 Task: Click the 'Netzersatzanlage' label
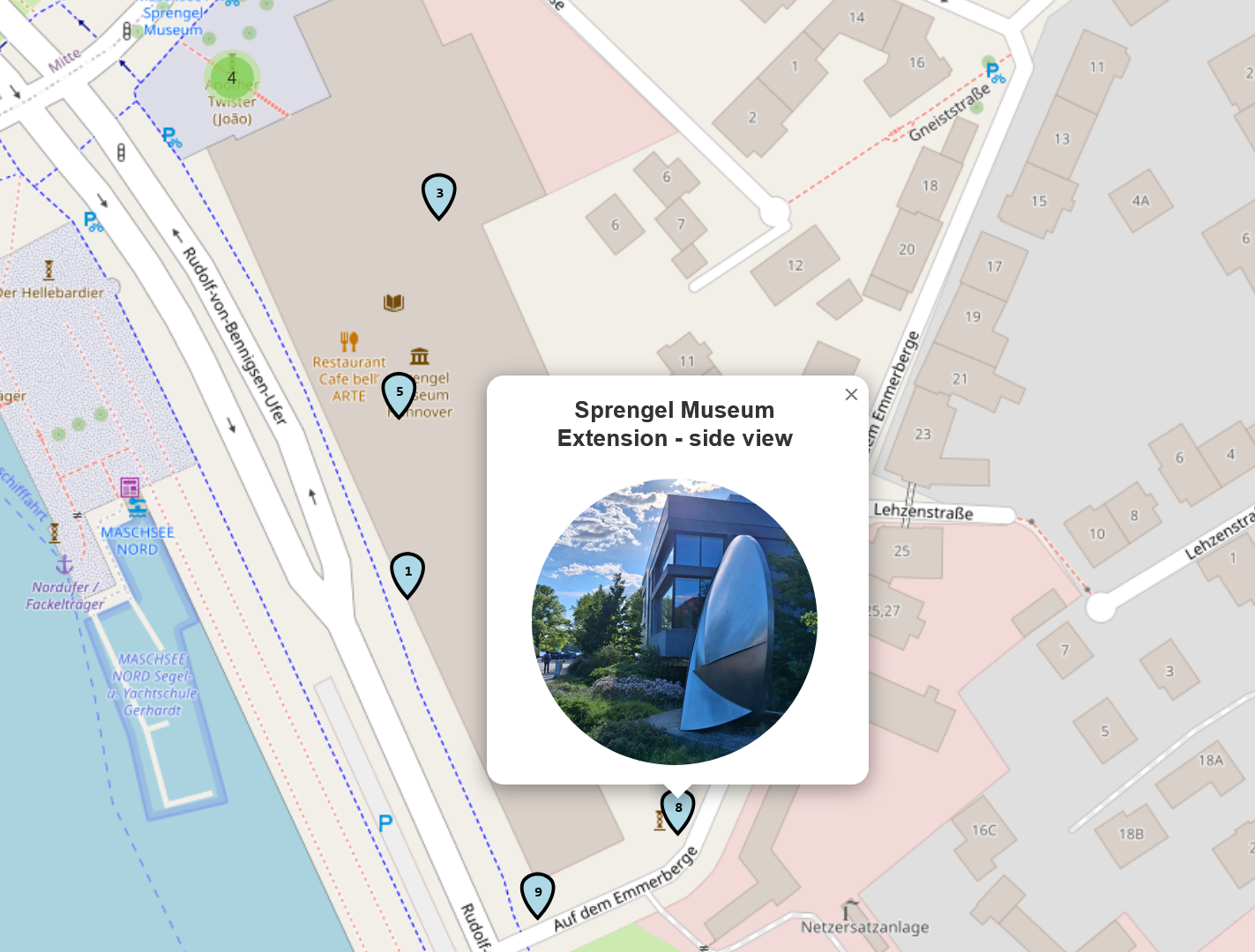point(864,927)
